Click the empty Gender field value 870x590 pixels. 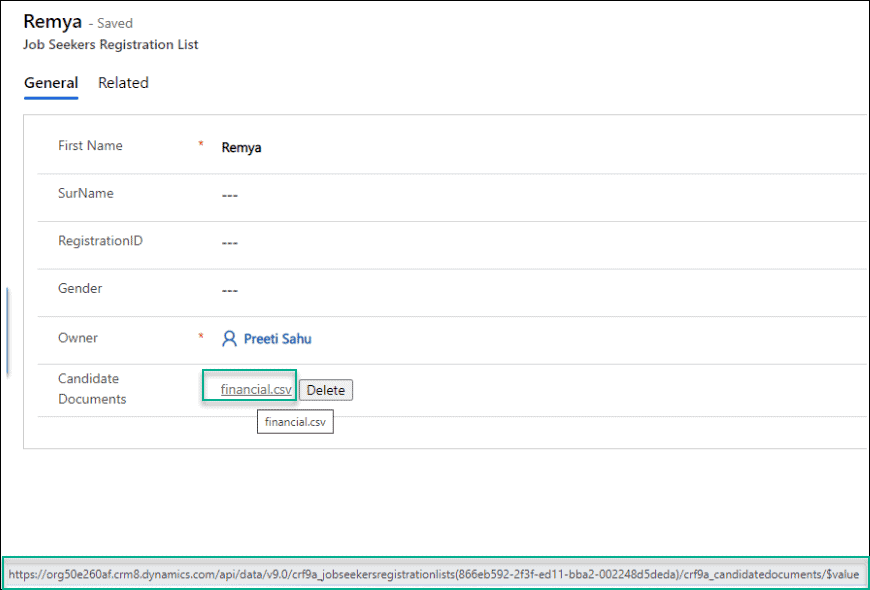tap(230, 291)
